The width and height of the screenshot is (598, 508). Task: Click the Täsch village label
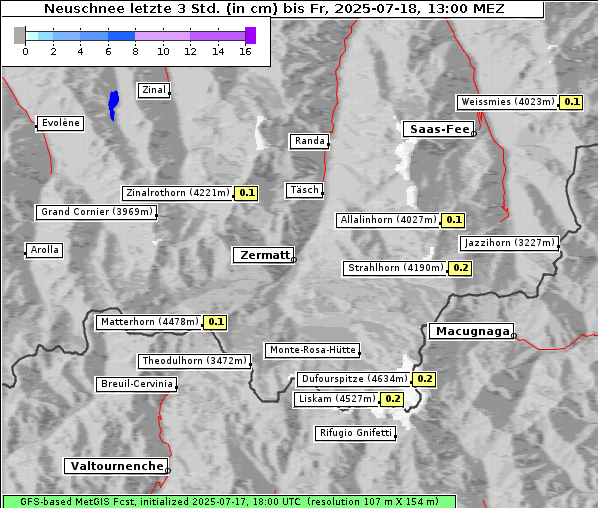304,190
